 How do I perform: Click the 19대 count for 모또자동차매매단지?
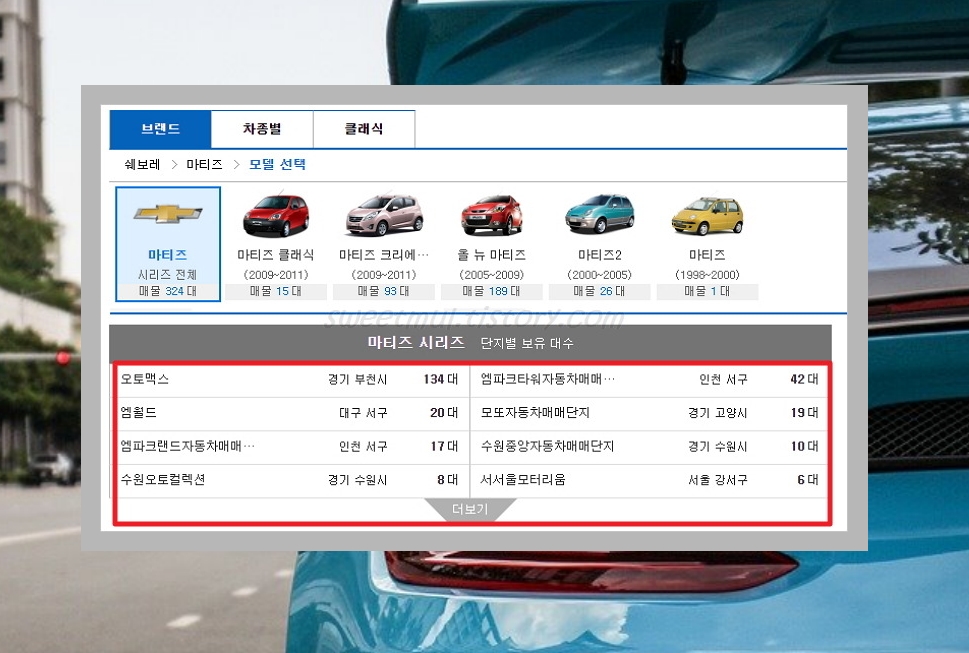[x=804, y=413]
